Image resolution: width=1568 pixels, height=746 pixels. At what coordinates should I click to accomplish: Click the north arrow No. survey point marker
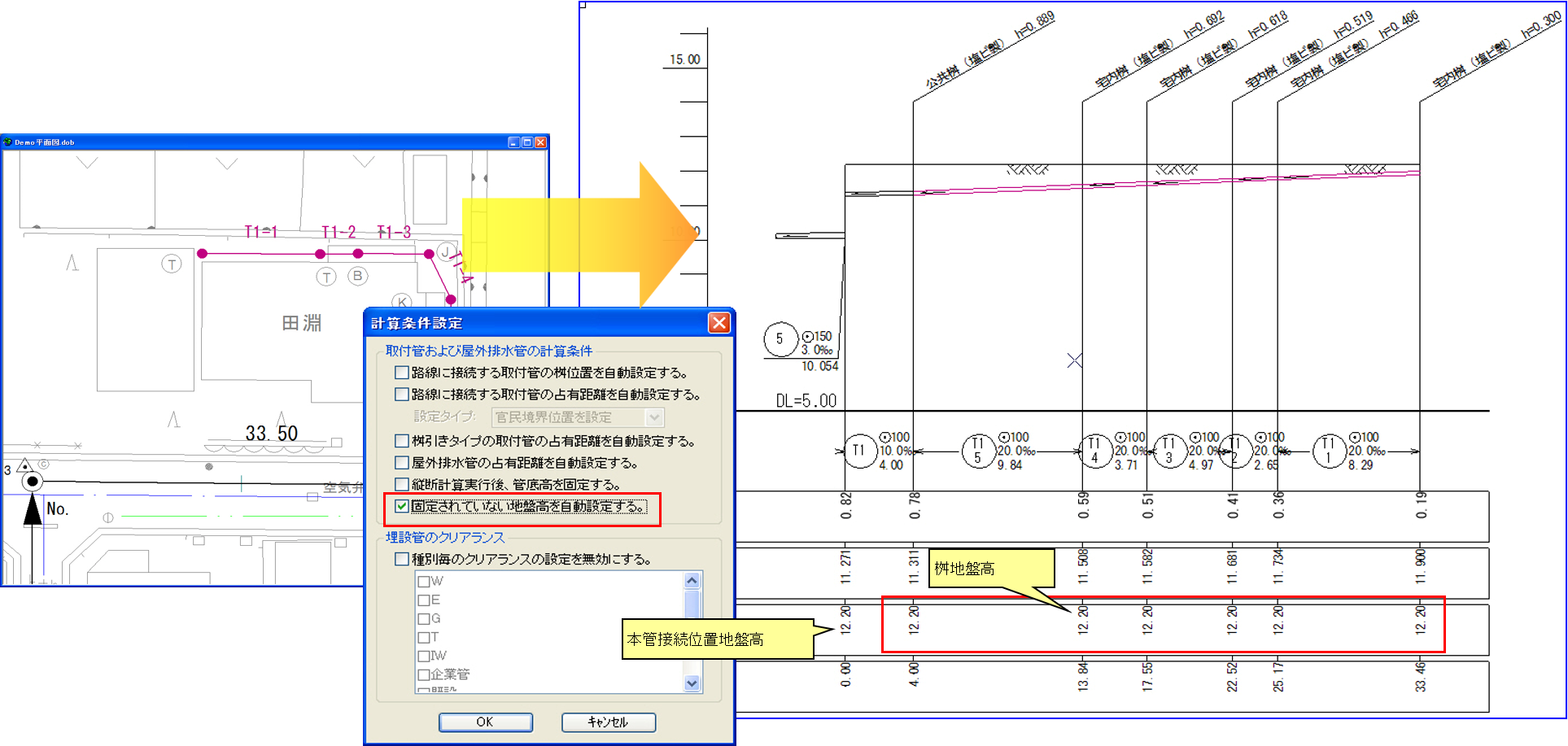coord(32,482)
